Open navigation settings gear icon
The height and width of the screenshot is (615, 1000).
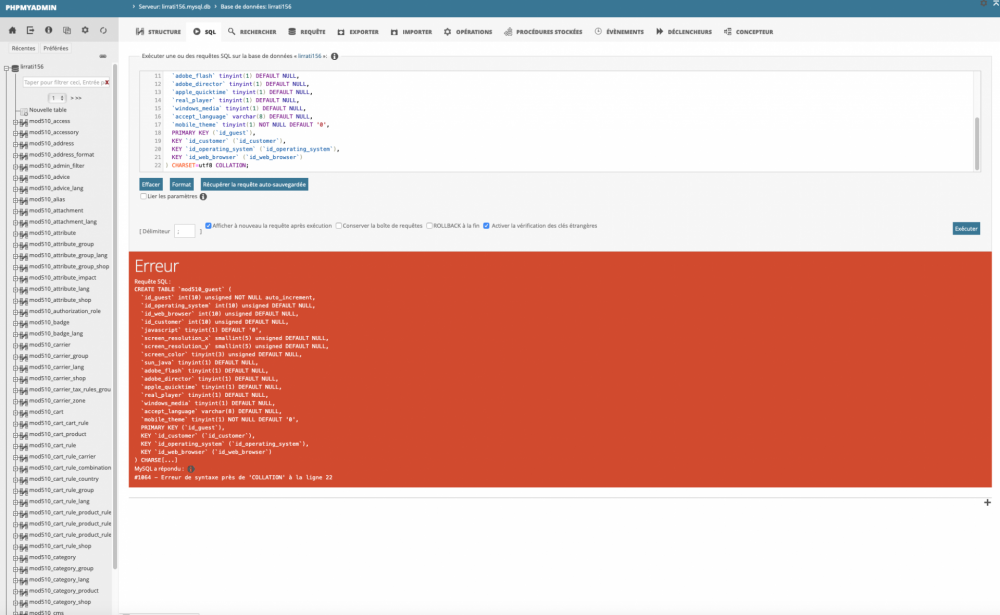(85, 30)
